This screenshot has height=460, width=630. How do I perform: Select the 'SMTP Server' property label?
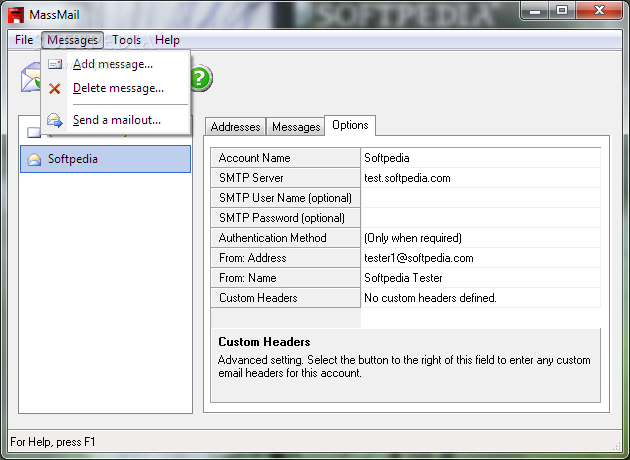pos(285,178)
